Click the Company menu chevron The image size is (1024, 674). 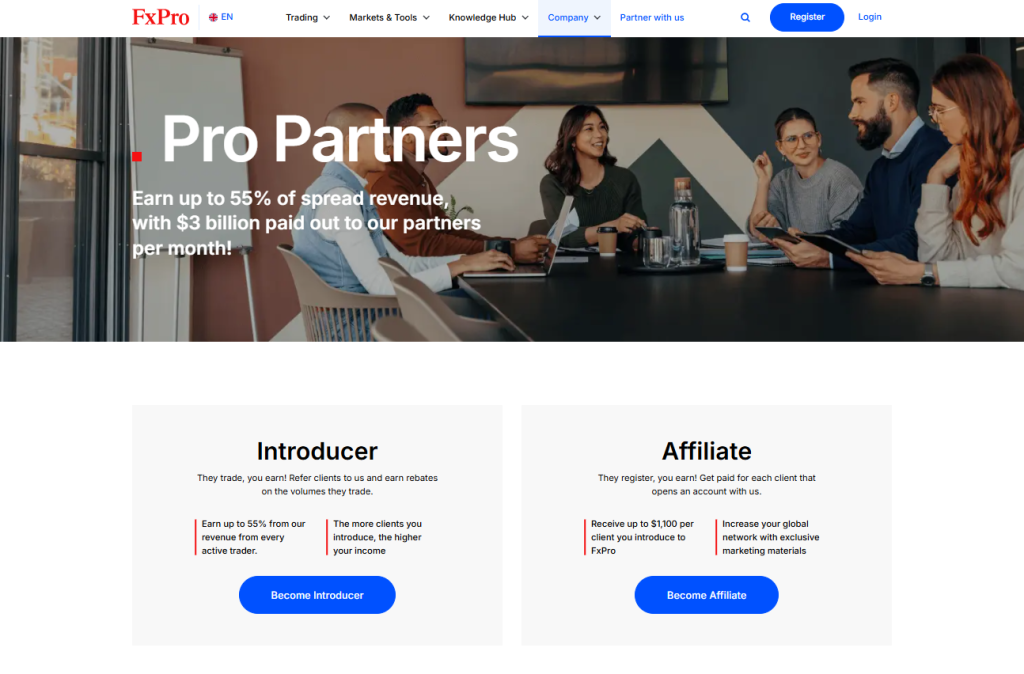597,18
